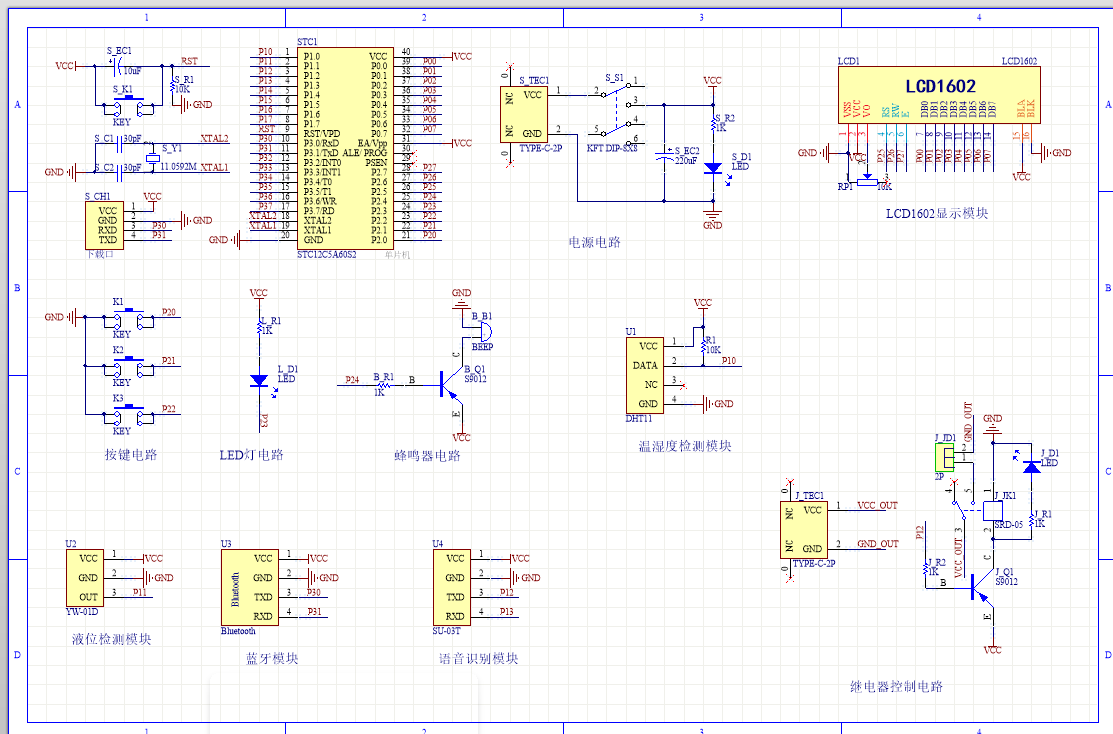Click the GND_OUT net label
Image resolution: width=1113 pixels, height=734 pixels.
coord(877,544)
